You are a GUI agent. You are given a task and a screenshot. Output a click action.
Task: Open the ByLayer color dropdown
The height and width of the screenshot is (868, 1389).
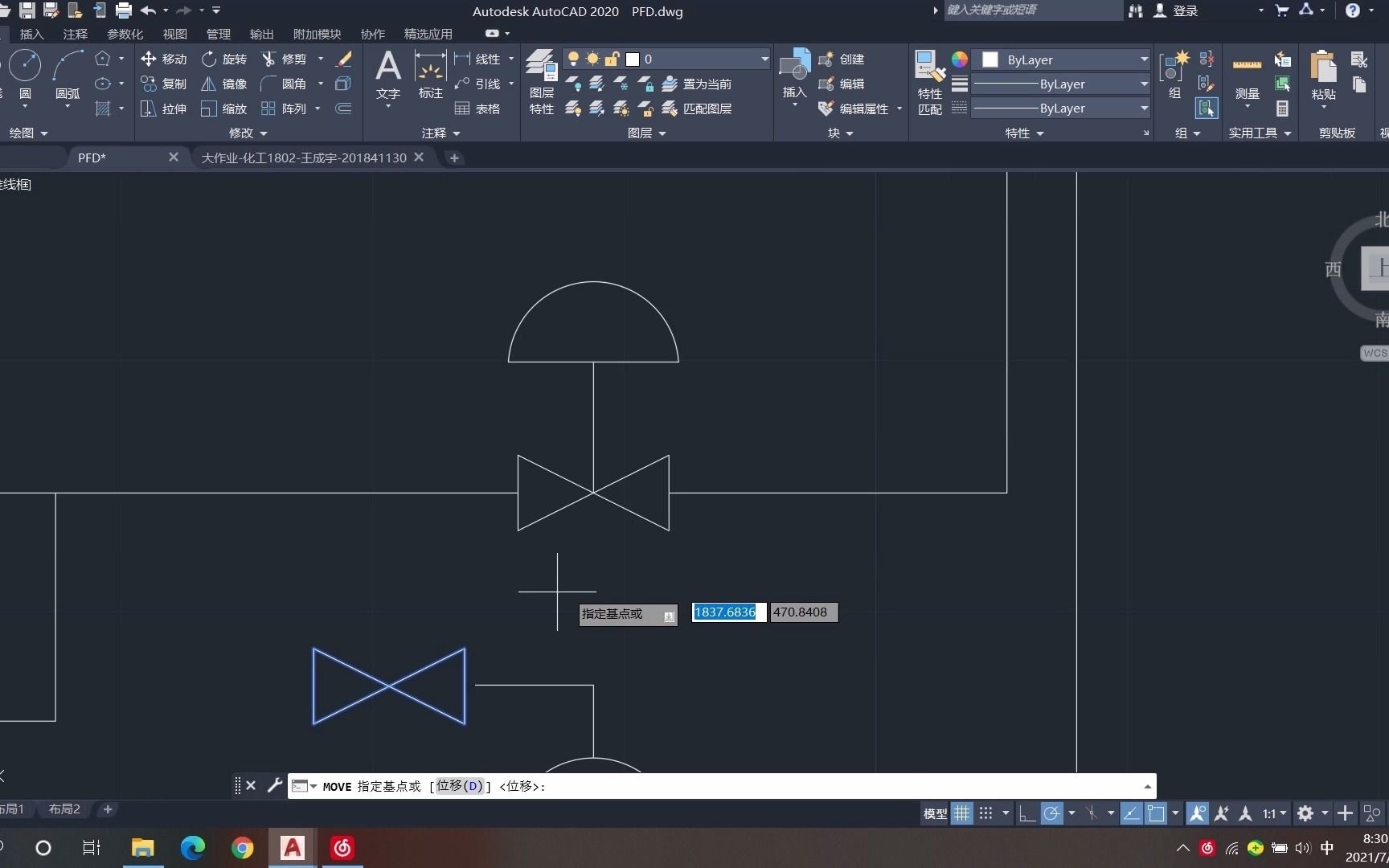1144,59
